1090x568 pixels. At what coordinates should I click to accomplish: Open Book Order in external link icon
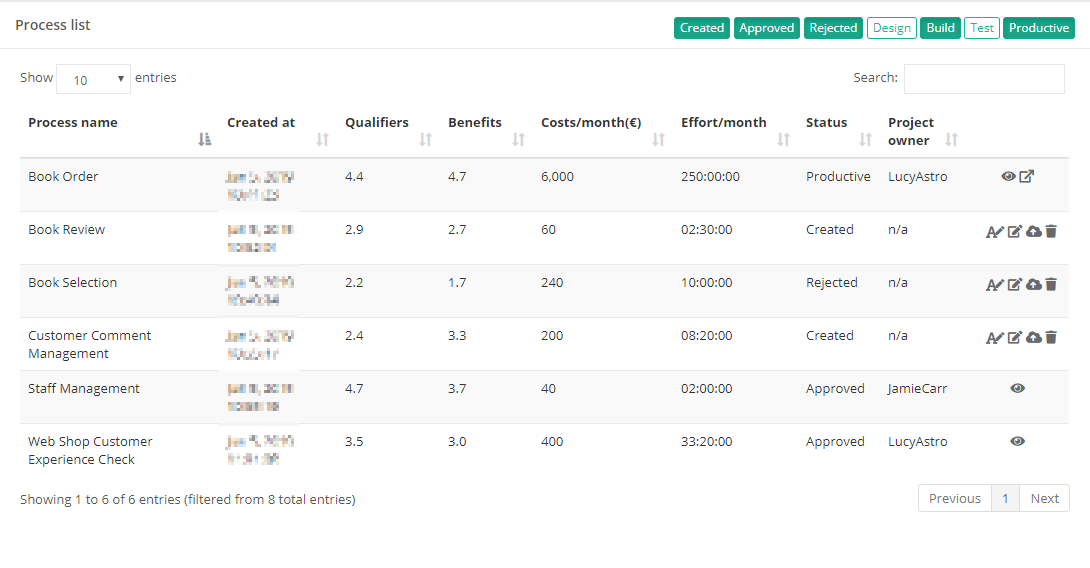(x=1027, y=177)
